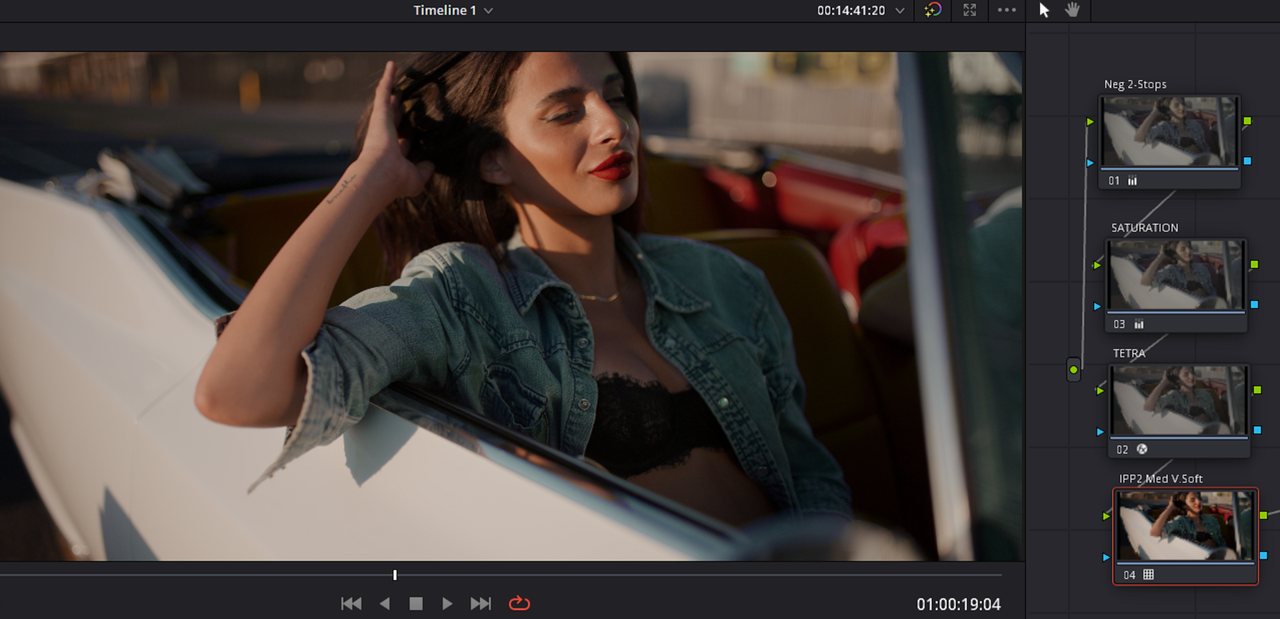Select the hand pan tool

pyautogui.click(x=1073, y=10)
